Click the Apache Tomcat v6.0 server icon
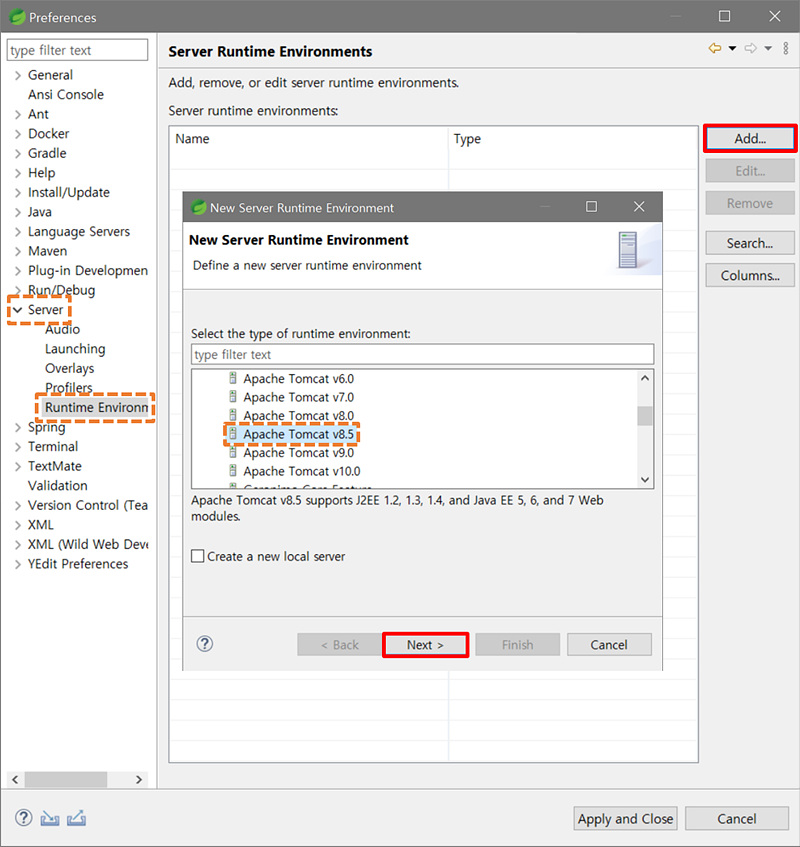The height and width of the screenshot is (847, 800). [233, 378]
